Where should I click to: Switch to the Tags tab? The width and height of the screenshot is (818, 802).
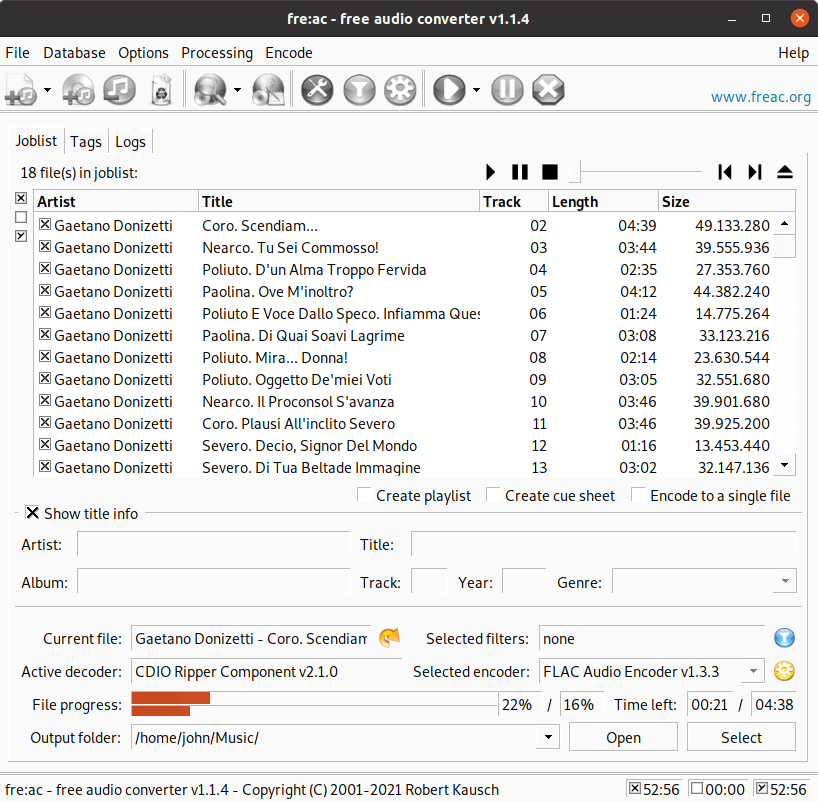(x=86, y=141)
